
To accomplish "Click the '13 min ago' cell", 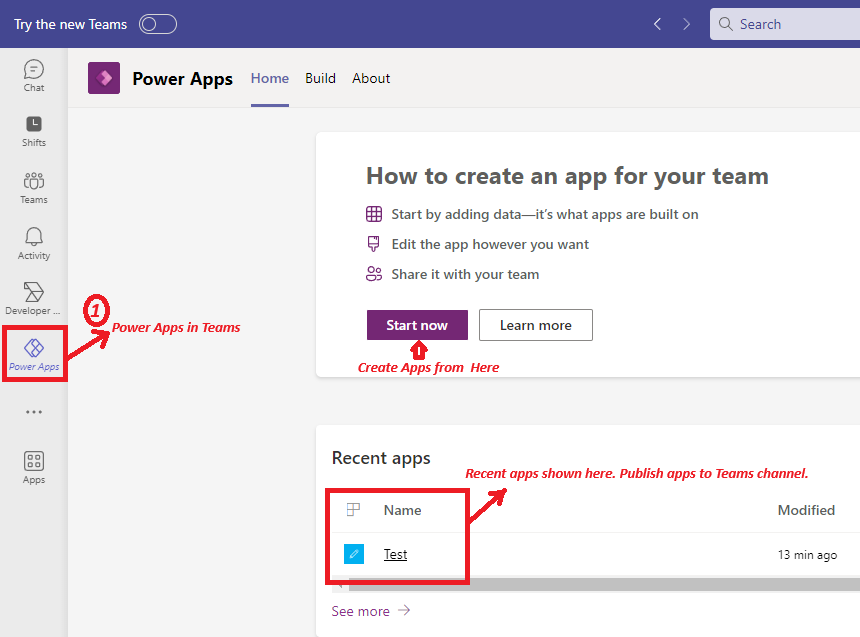I will 807,555.
